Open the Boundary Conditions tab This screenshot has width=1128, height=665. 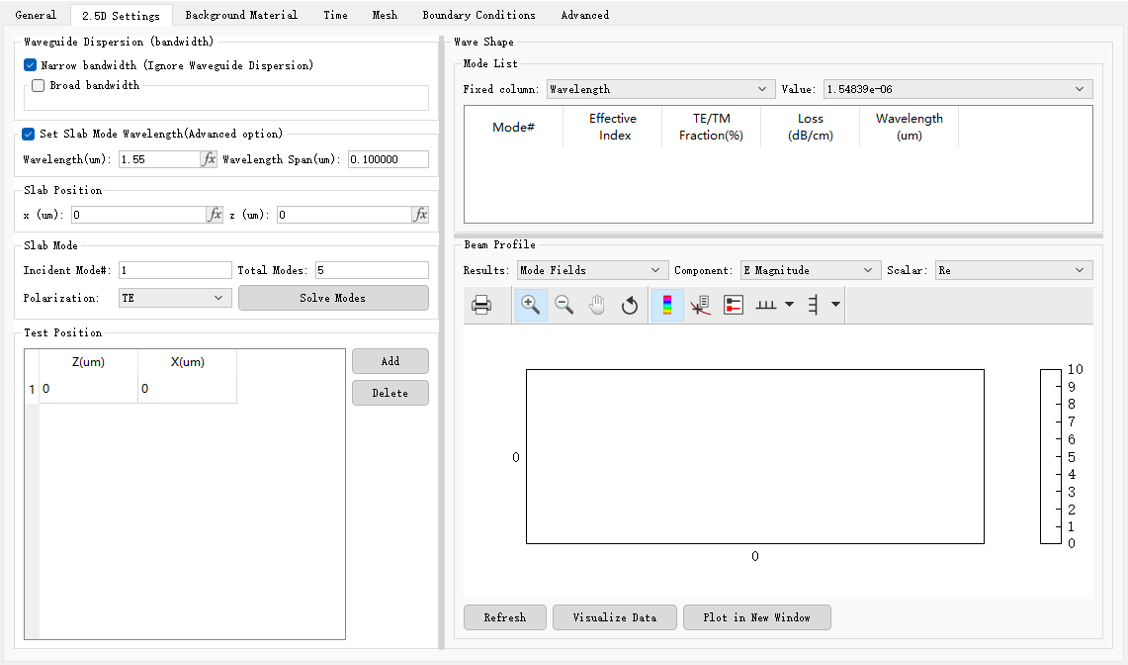(479, 15)
